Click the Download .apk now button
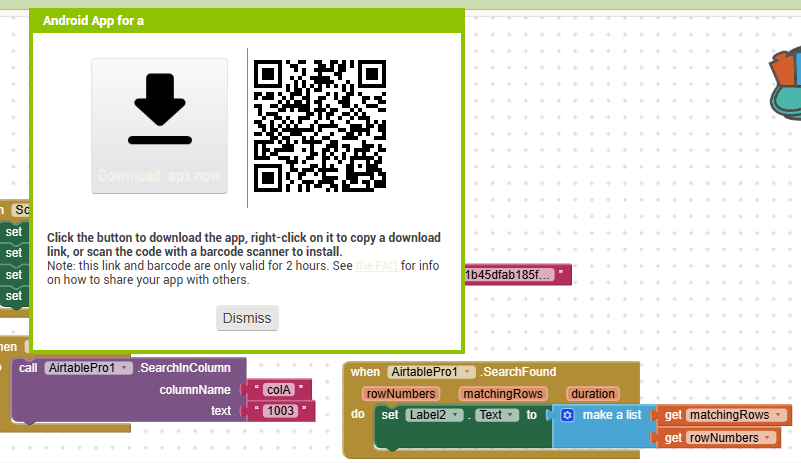801x463 pixels. point(160,125)
